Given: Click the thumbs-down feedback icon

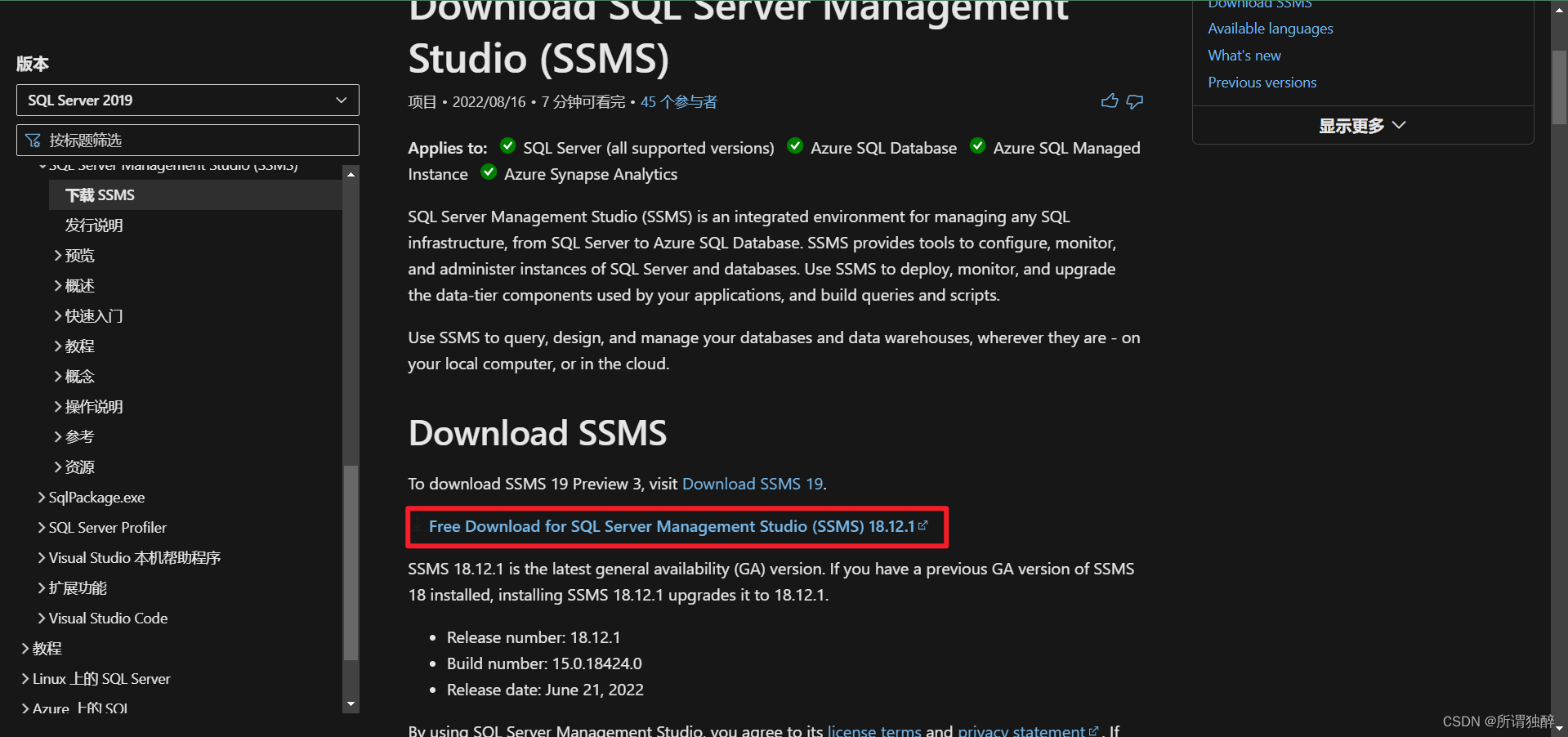Looking at the screenshot, I should [1135, 101].
